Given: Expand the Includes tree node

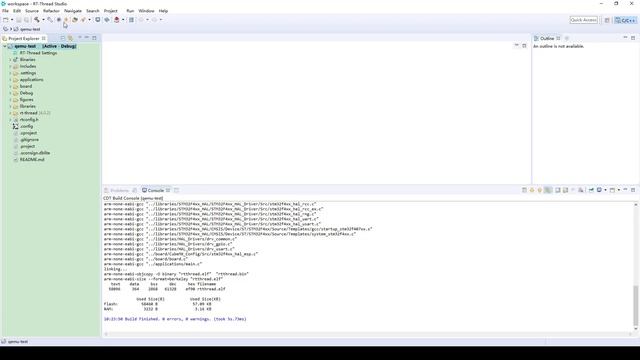Looking at the screenshot, I should click(x=10, y=66).
